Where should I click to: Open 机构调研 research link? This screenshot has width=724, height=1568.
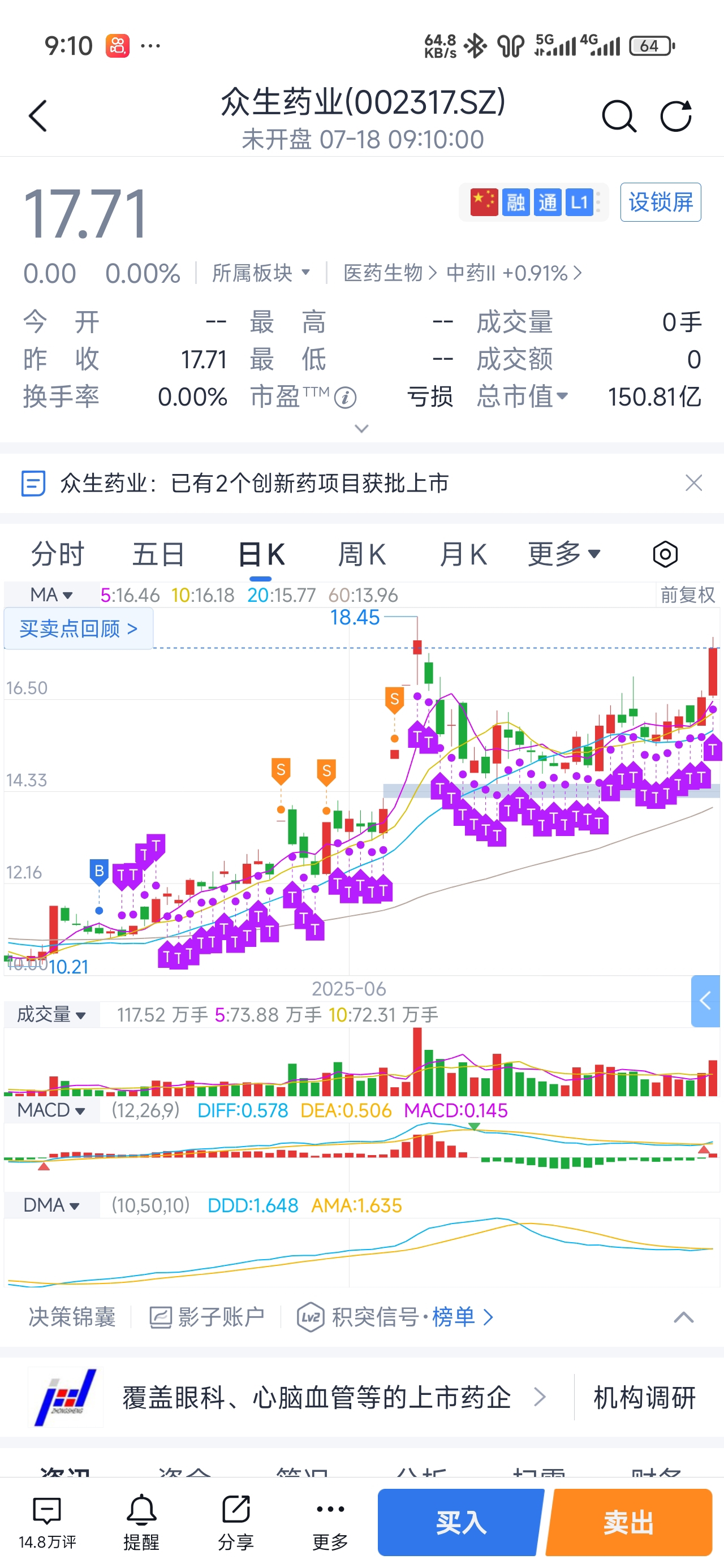(x=644, y=1397)
